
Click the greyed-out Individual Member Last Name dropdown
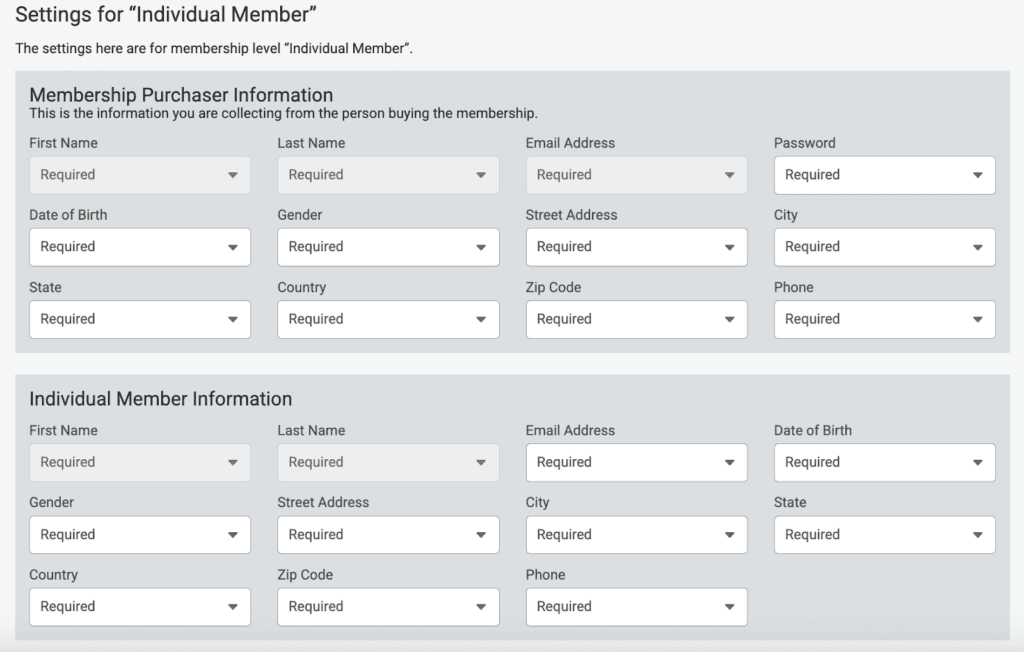point(388,462)
